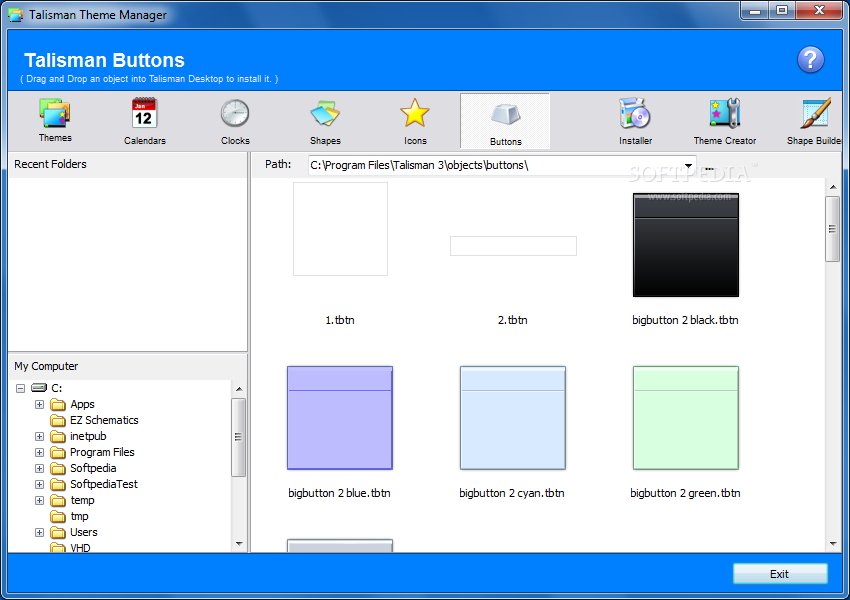Click the buttons list scrollbar thumb
Viewport: 850px width, 600px height.
point(833,229)
